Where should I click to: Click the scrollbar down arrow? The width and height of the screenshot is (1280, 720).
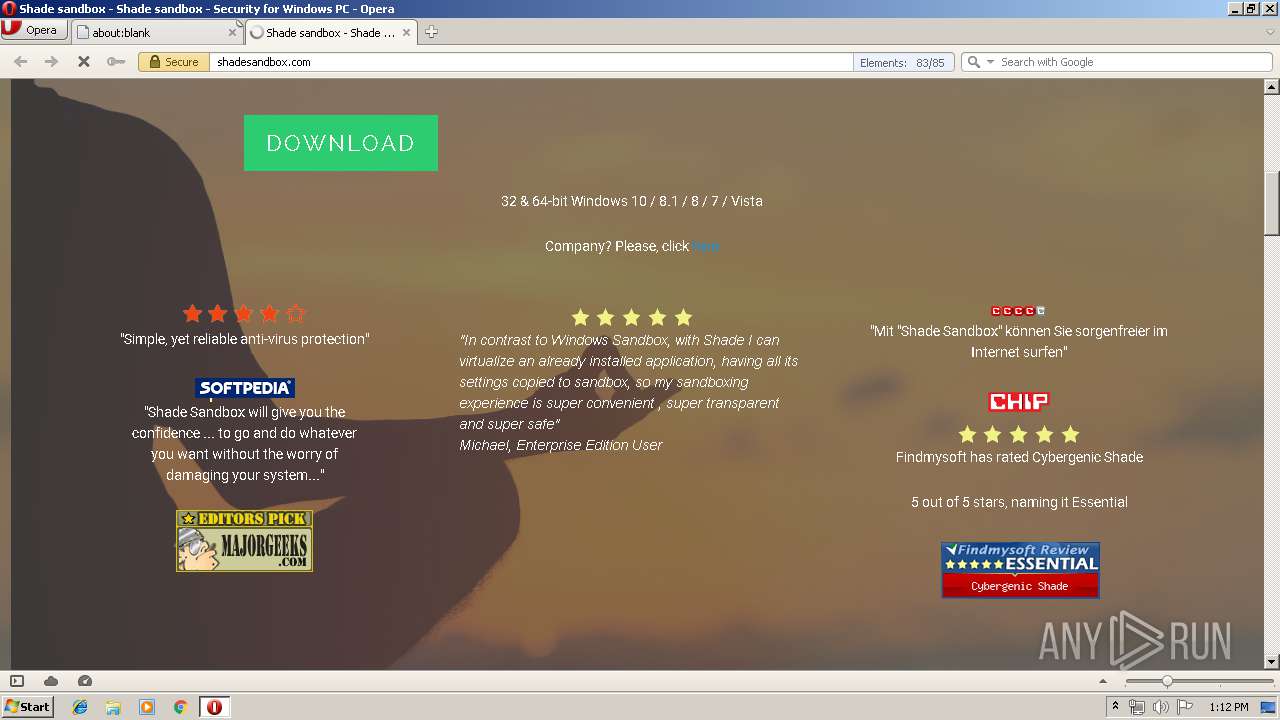[1272, 661]
